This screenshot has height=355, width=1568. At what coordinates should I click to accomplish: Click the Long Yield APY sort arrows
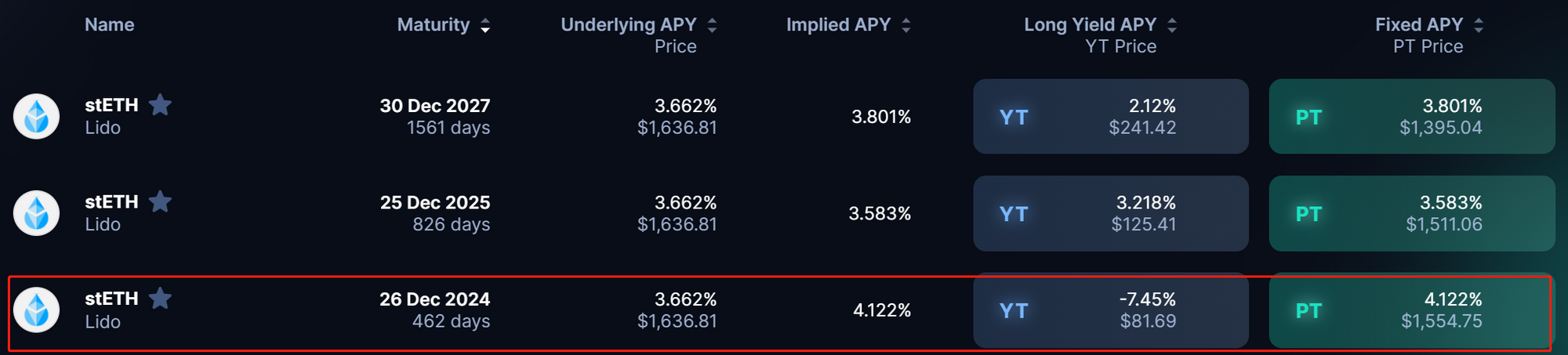[x=1172, y=26]
